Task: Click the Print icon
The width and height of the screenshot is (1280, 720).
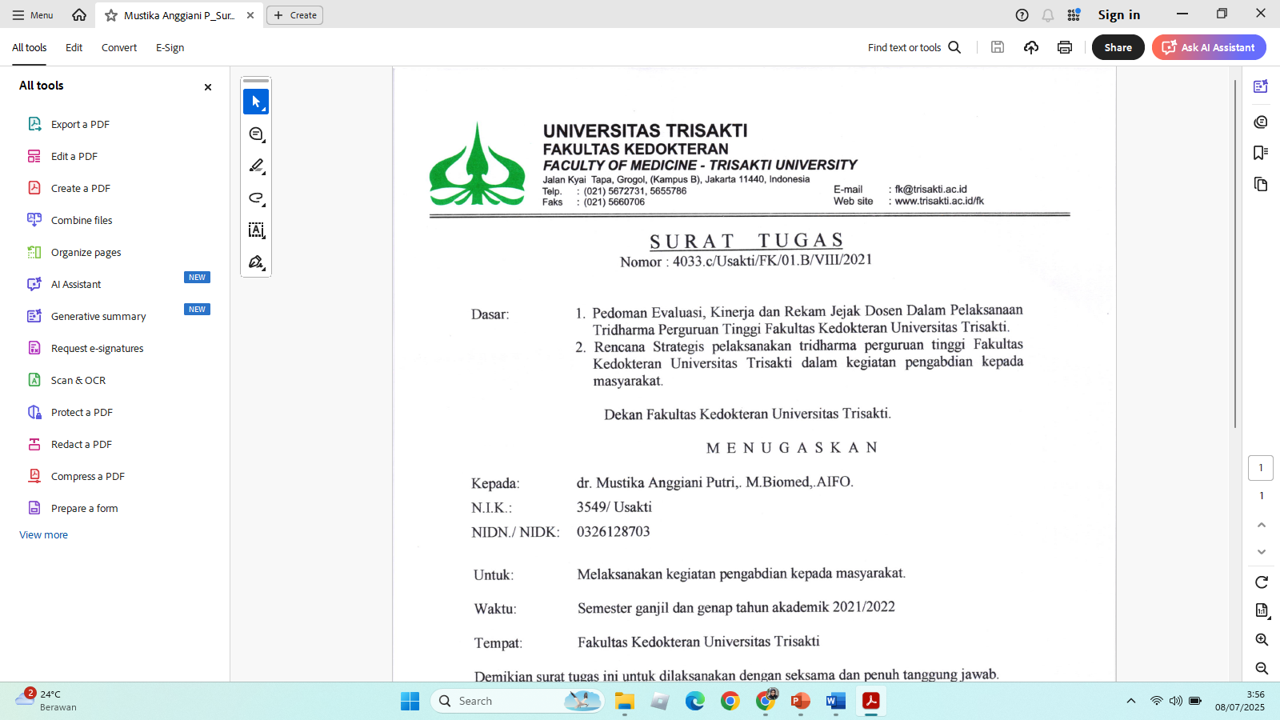Action: pos(1064,47)
